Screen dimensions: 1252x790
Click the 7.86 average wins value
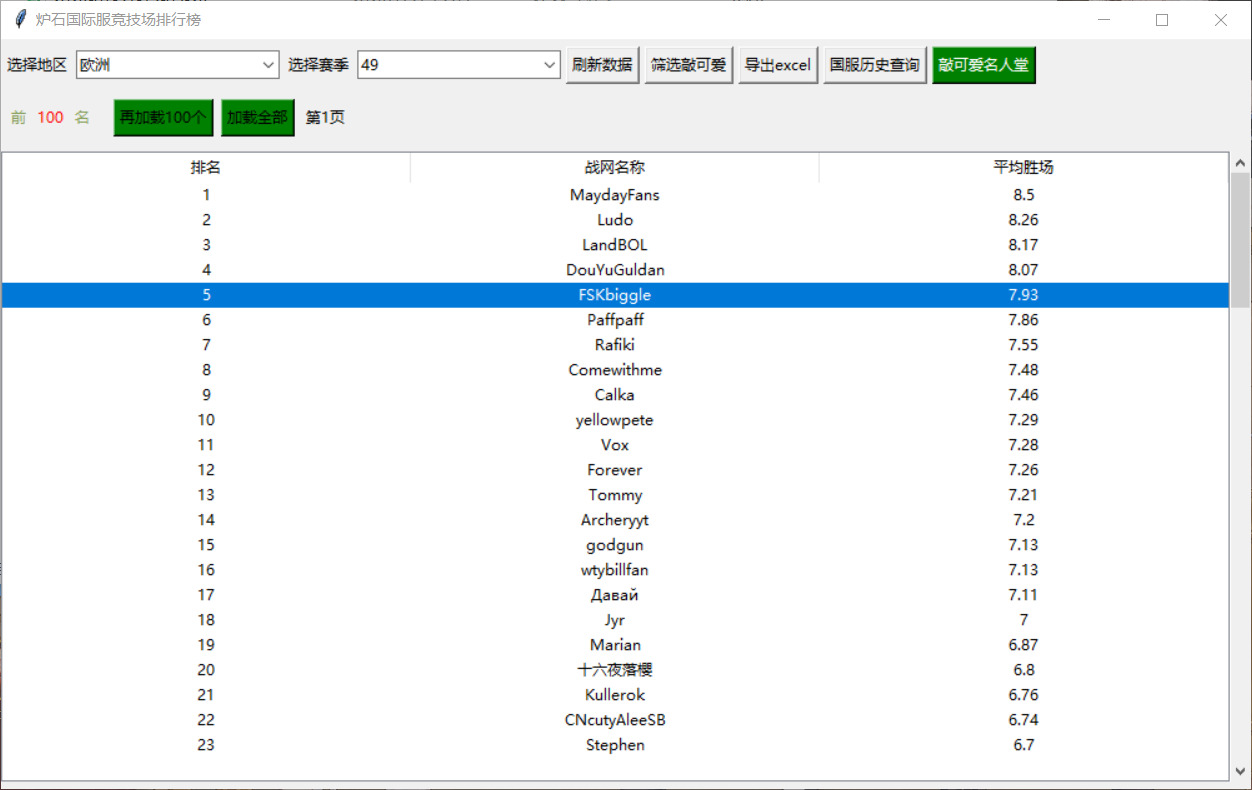click(x=1023, y=320)
